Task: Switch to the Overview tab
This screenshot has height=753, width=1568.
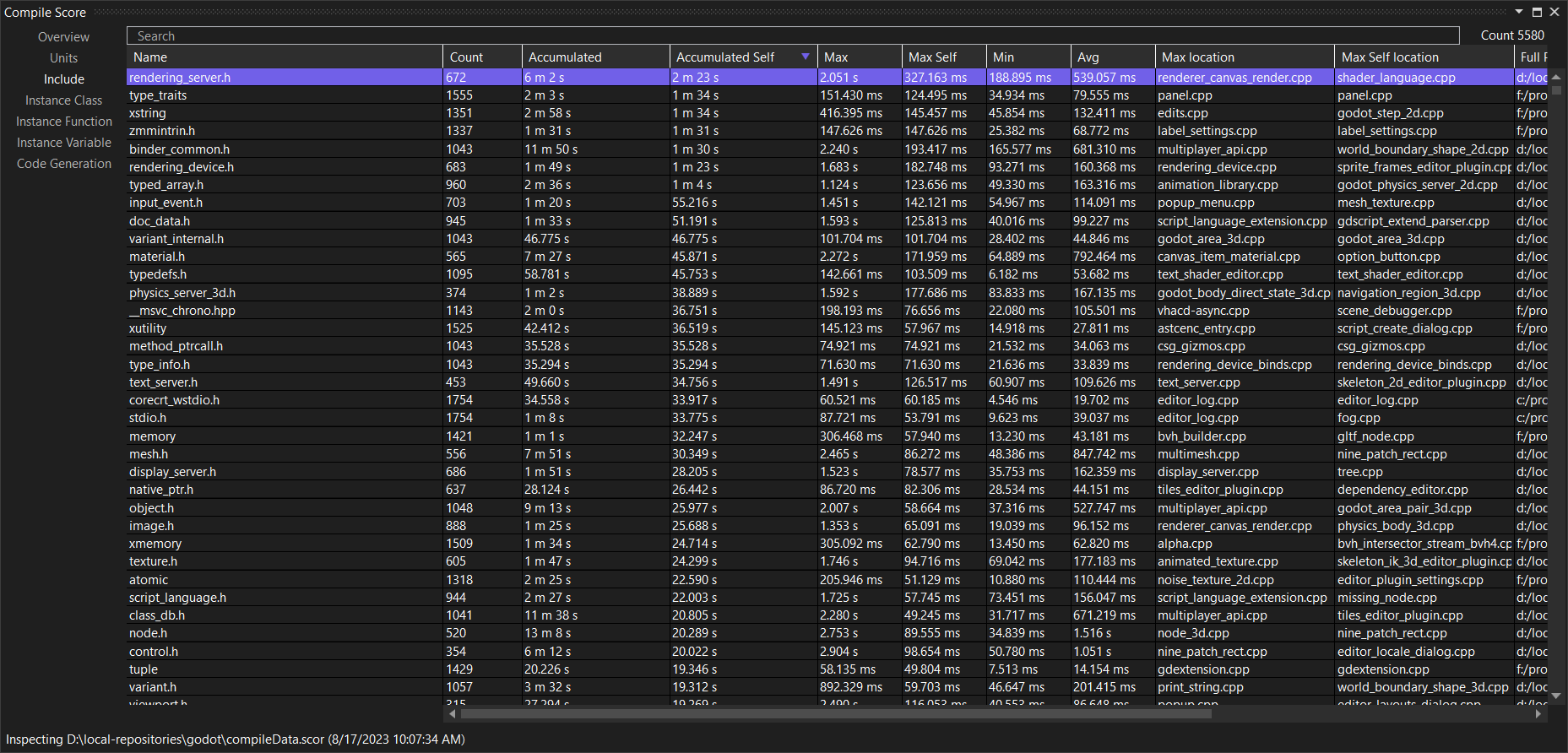Action: pos(63,37)
